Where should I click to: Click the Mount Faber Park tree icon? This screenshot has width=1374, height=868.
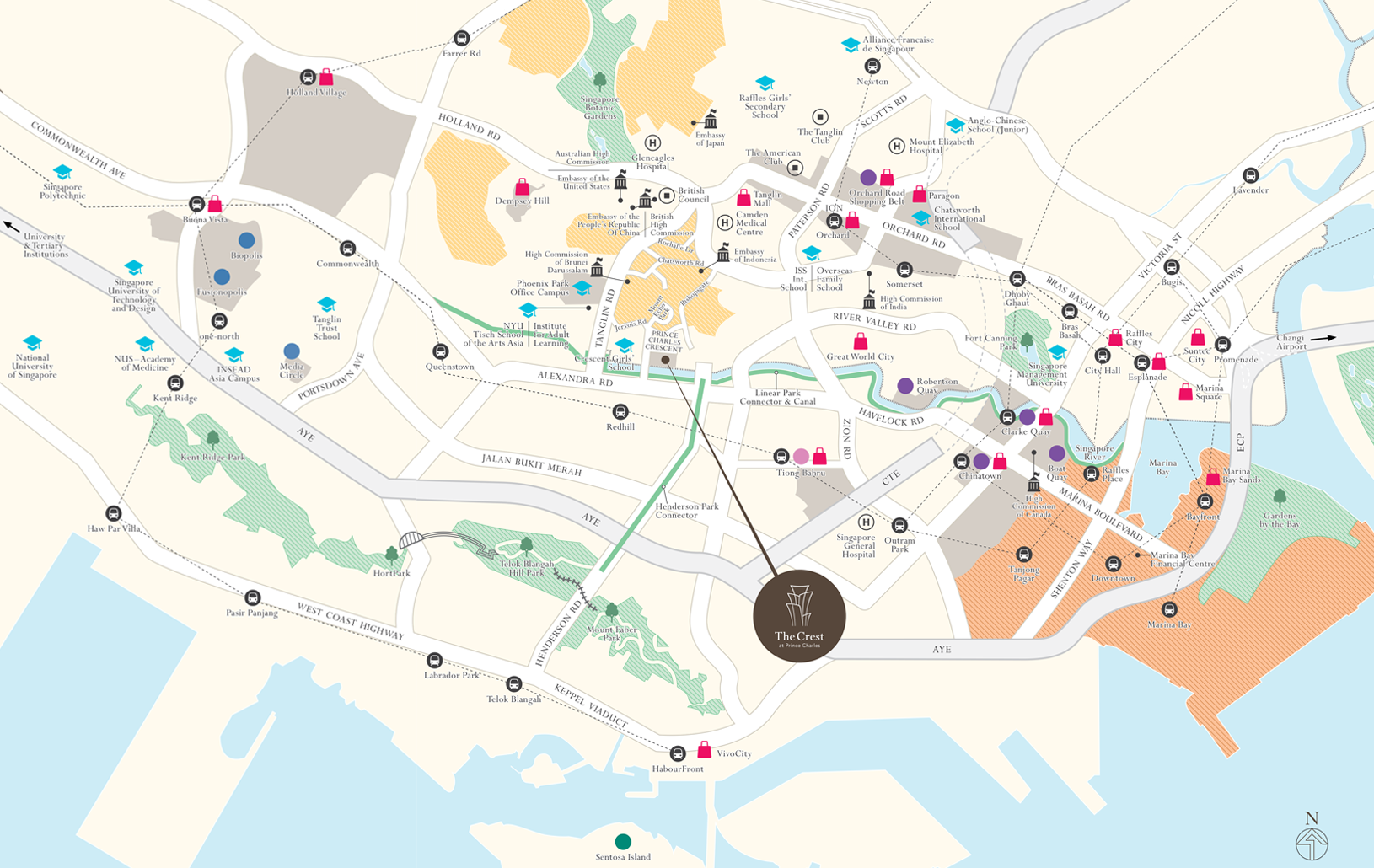click(612, 610)
